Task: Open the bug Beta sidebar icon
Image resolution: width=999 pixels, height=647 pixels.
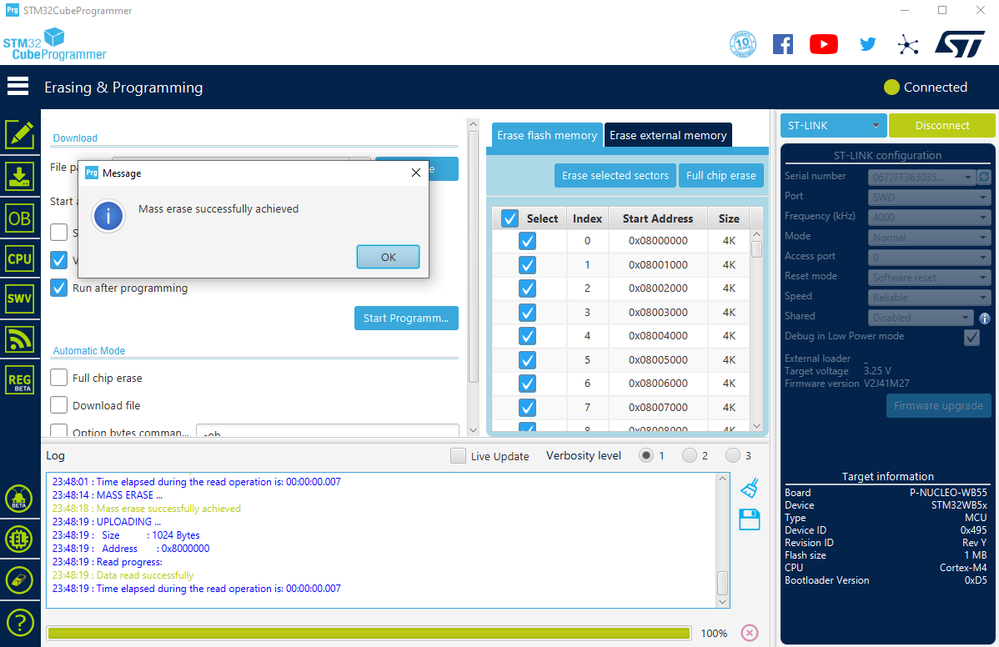Action: point(19,499)
